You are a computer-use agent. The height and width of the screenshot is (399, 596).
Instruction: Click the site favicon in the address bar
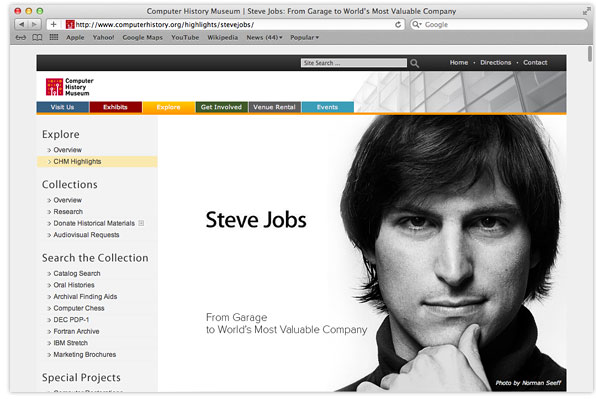tap(70, 25)
